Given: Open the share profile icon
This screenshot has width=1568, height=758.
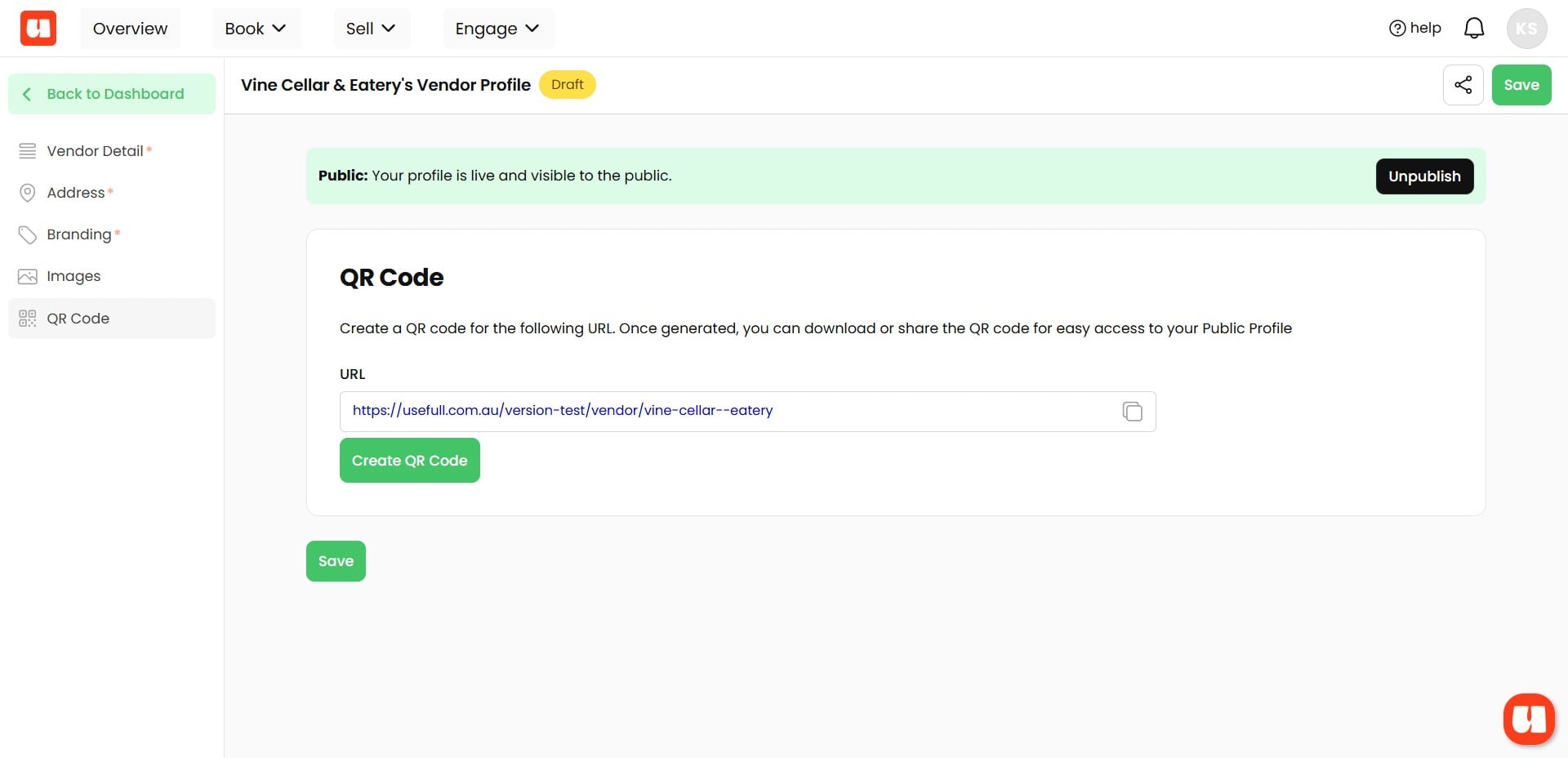Looking at the screenshot, I should (1463, 84).
